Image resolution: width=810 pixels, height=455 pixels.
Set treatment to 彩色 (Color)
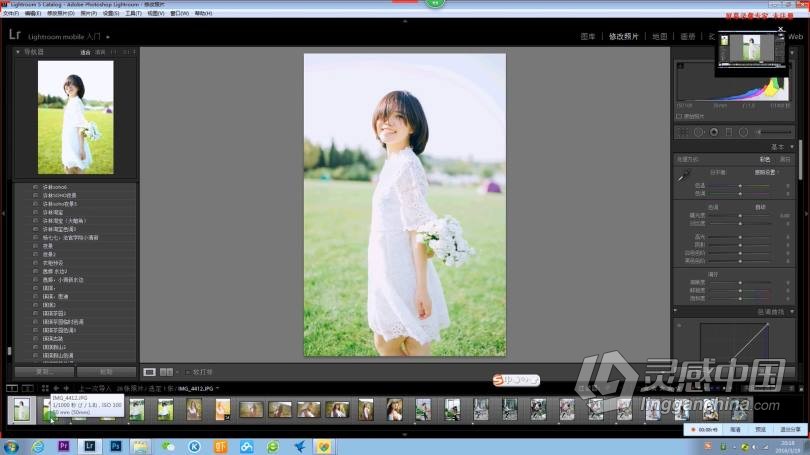tap(765, 160)
